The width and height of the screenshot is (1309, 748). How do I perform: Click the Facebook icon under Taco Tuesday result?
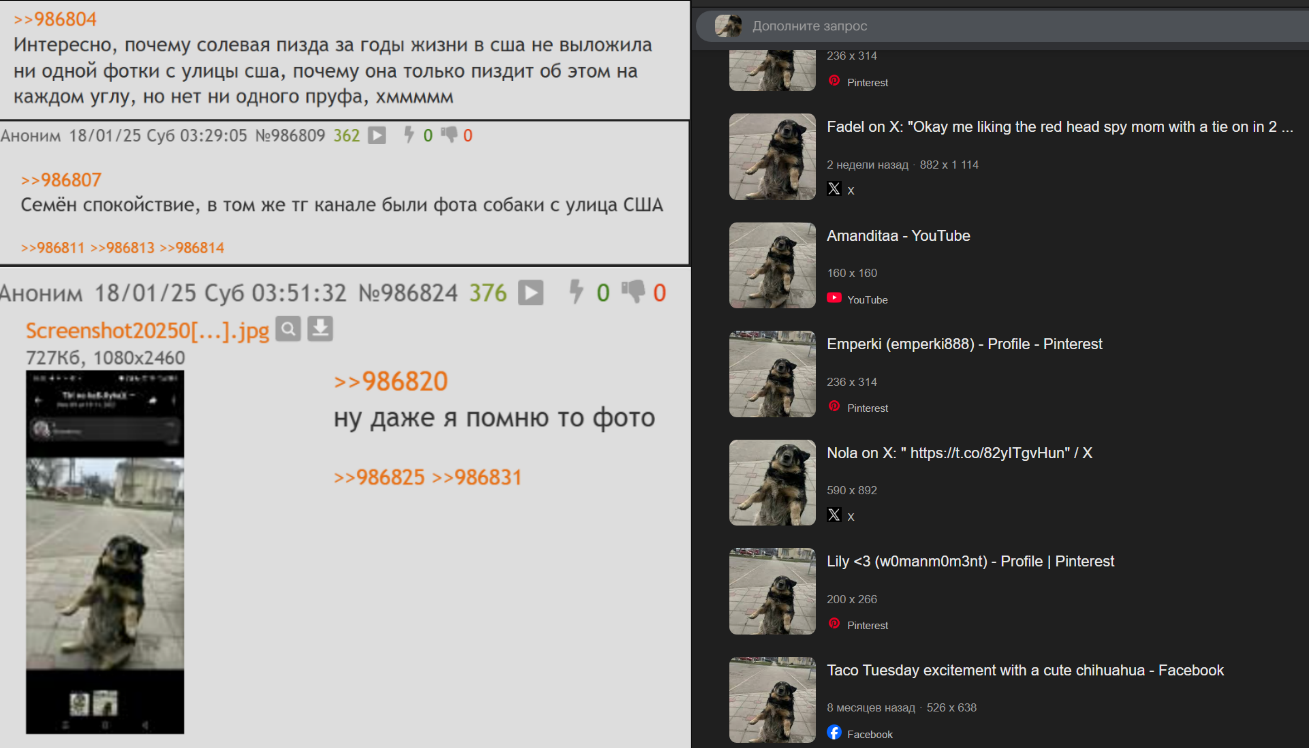834,733
